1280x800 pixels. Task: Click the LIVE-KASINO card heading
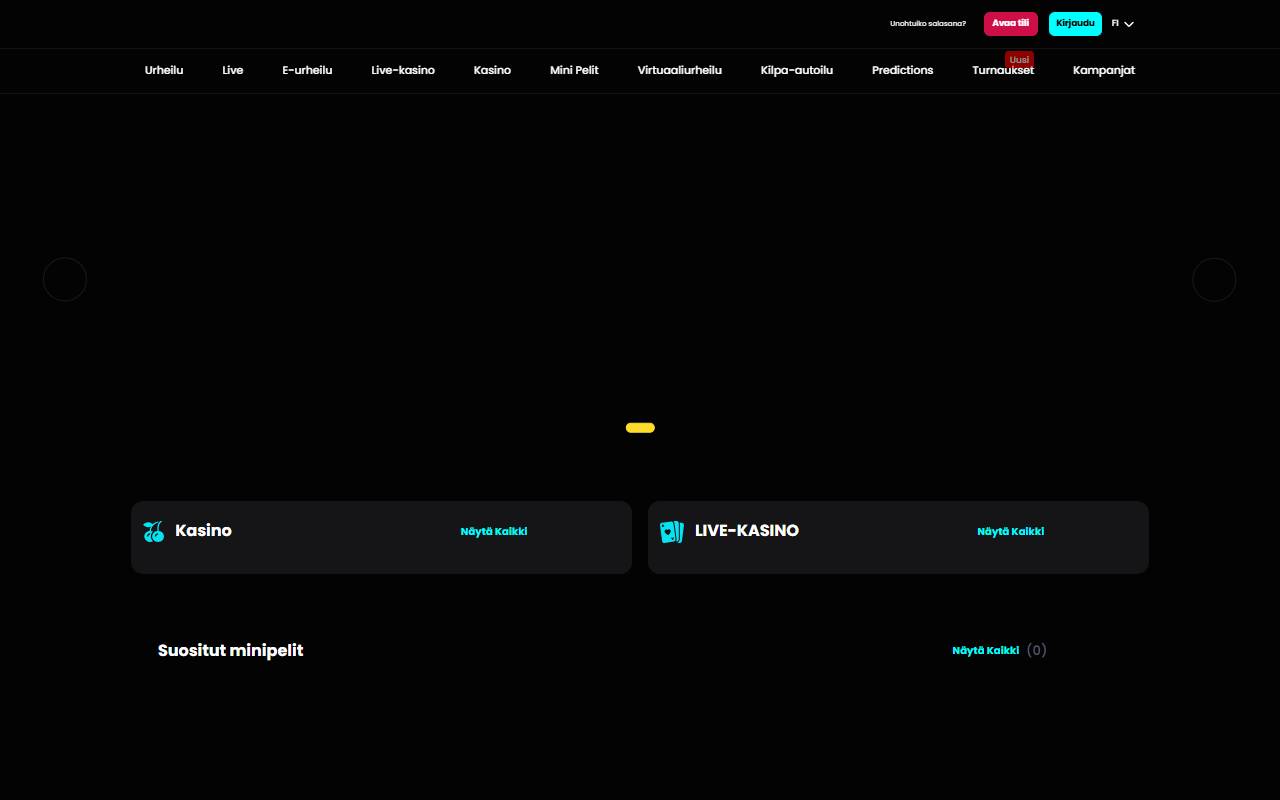pos(747,531)
